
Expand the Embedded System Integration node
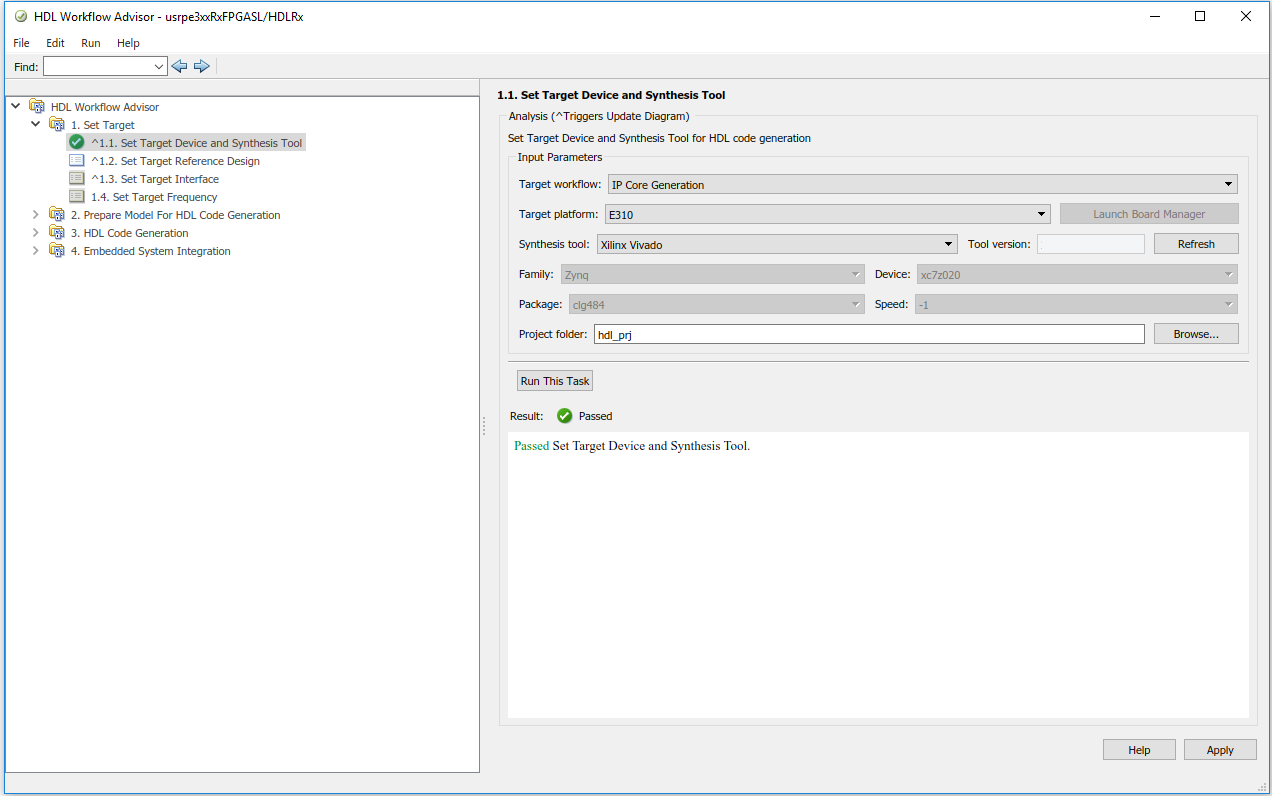[x=36, y=251]
